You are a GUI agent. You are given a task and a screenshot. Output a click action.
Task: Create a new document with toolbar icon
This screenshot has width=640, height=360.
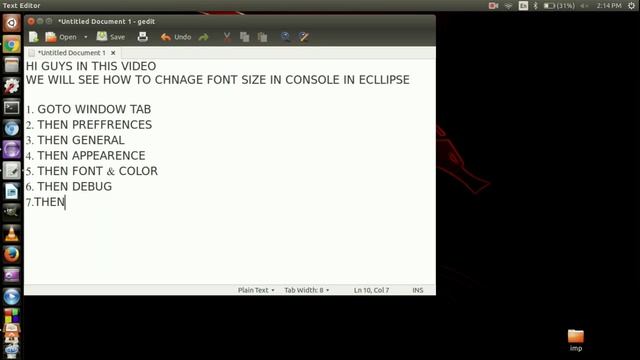pos(33,37)
